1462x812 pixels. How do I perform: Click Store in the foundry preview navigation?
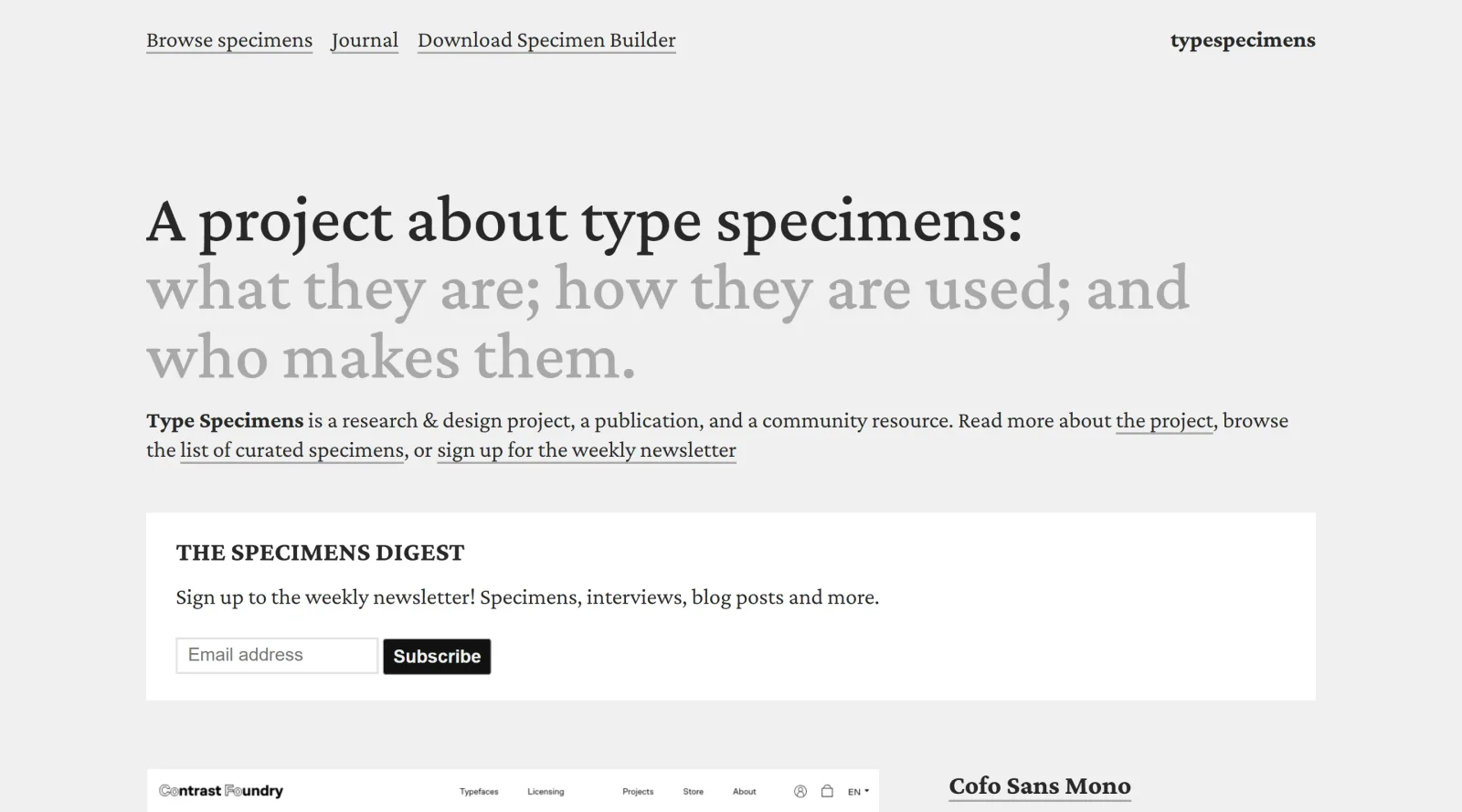pos(694,792)
